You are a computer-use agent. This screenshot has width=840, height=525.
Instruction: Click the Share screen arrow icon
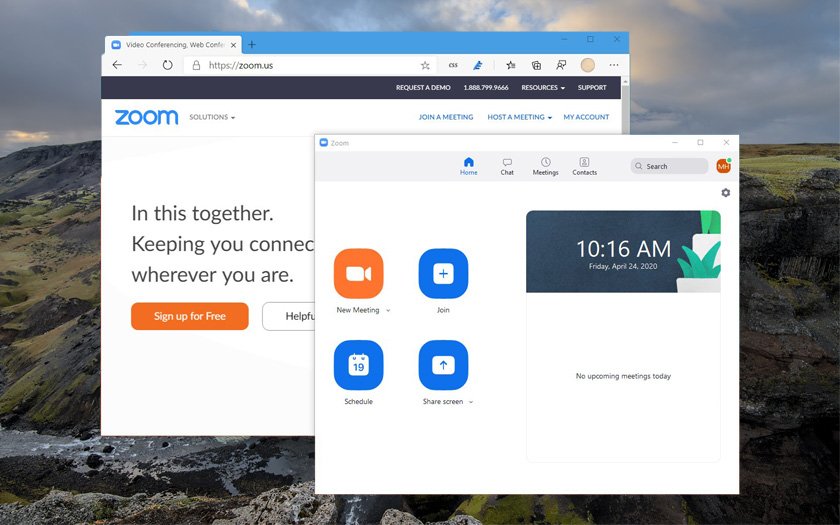443,365
